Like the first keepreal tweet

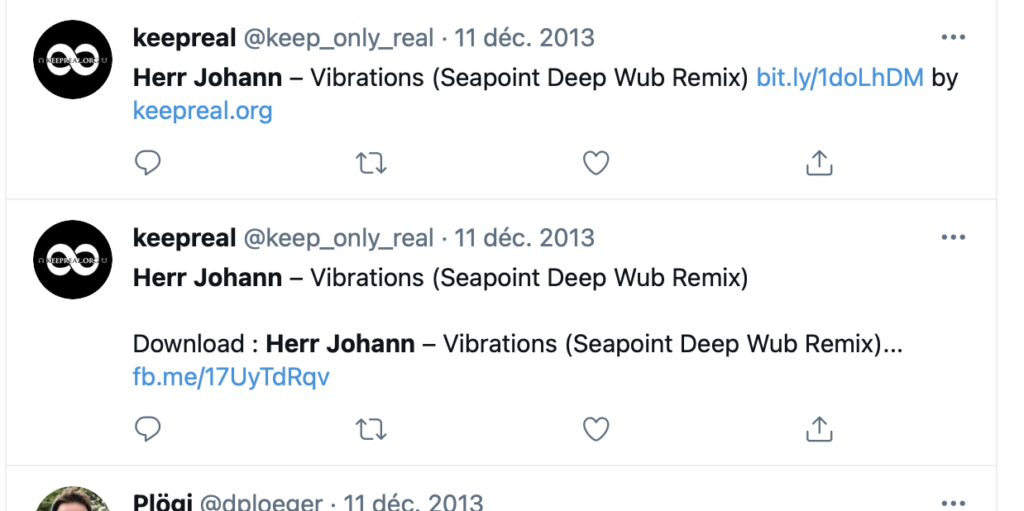coord(596,163)
